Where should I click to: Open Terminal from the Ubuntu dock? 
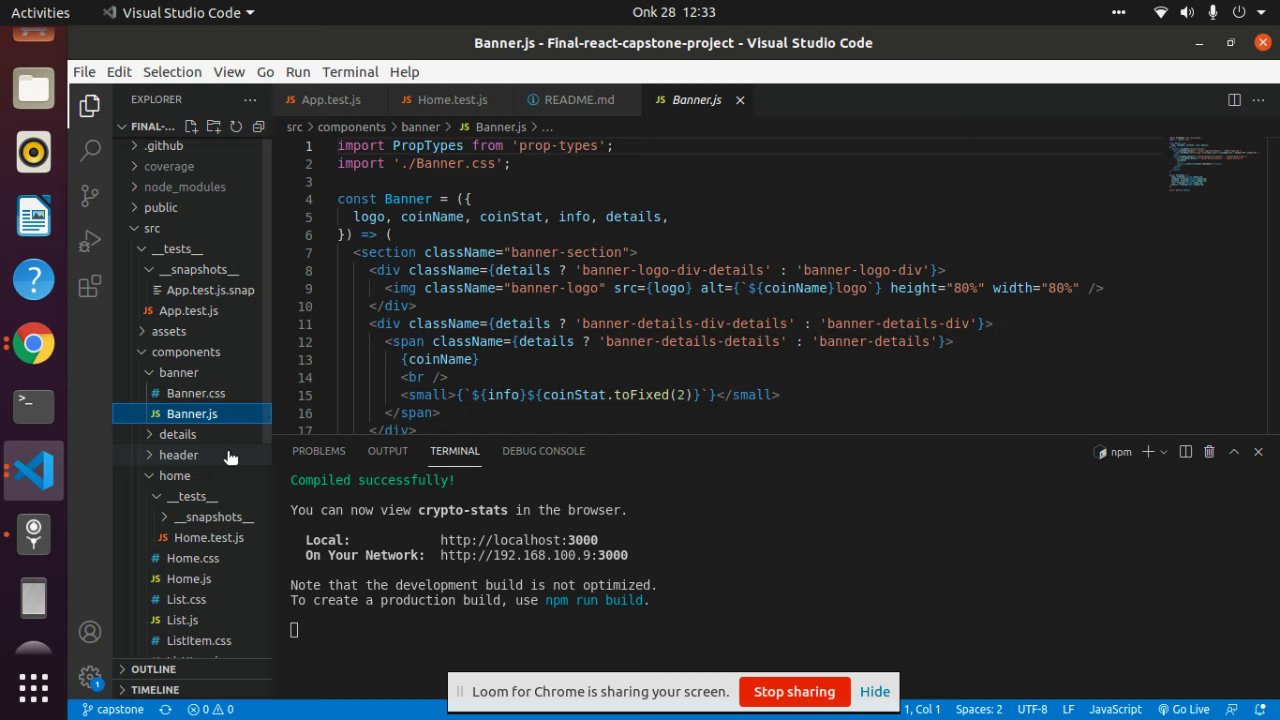click(x=33, y=406)
